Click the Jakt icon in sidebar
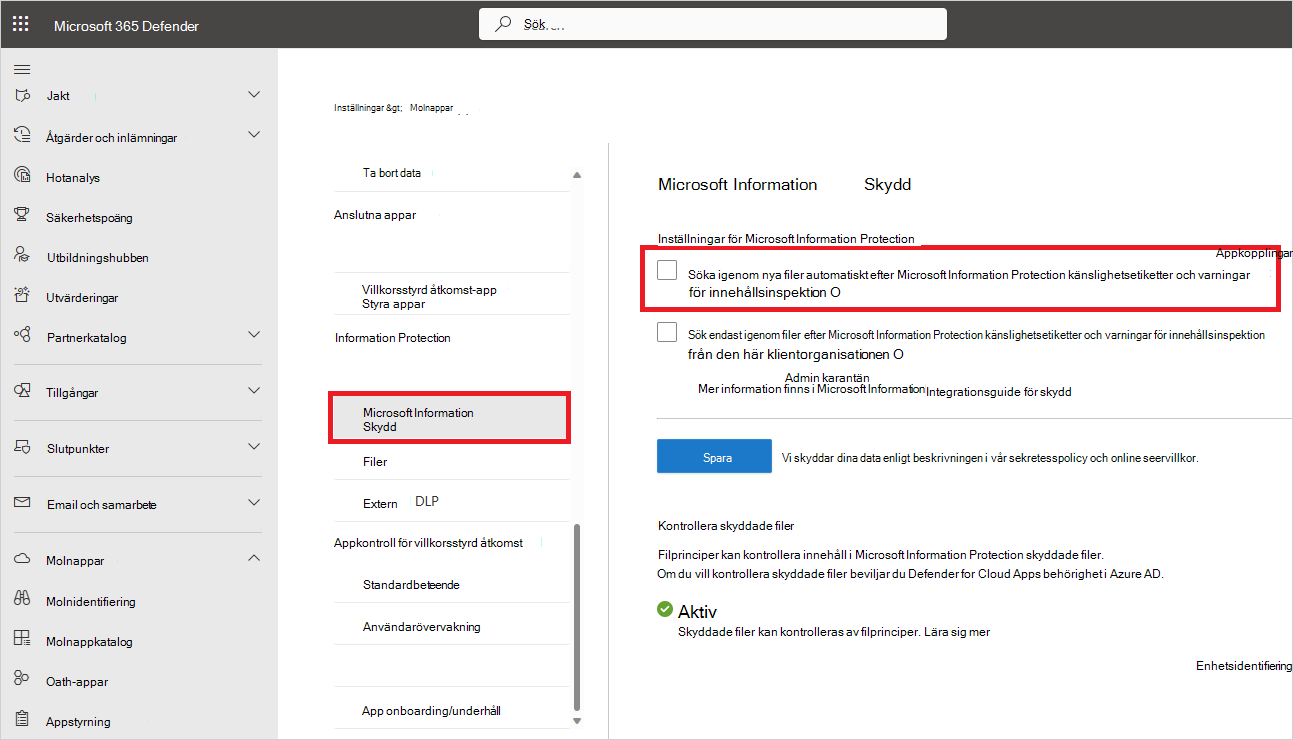 tap(22, 95)
